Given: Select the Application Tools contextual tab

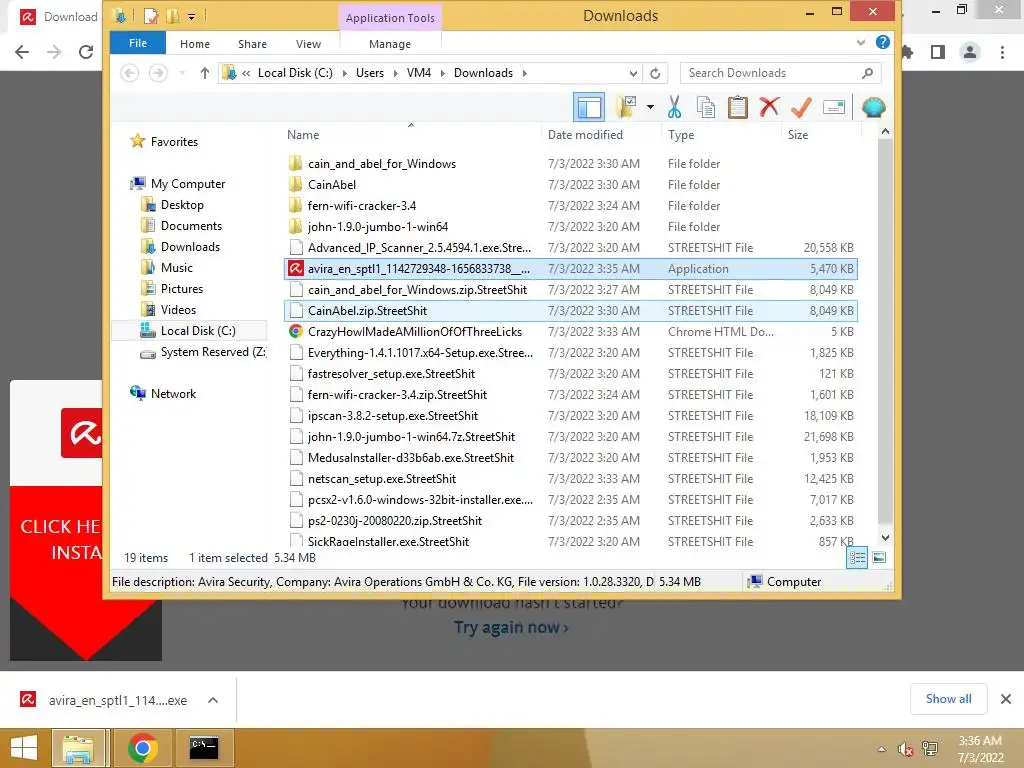Looking at the screenshot, I should [390, 18].
